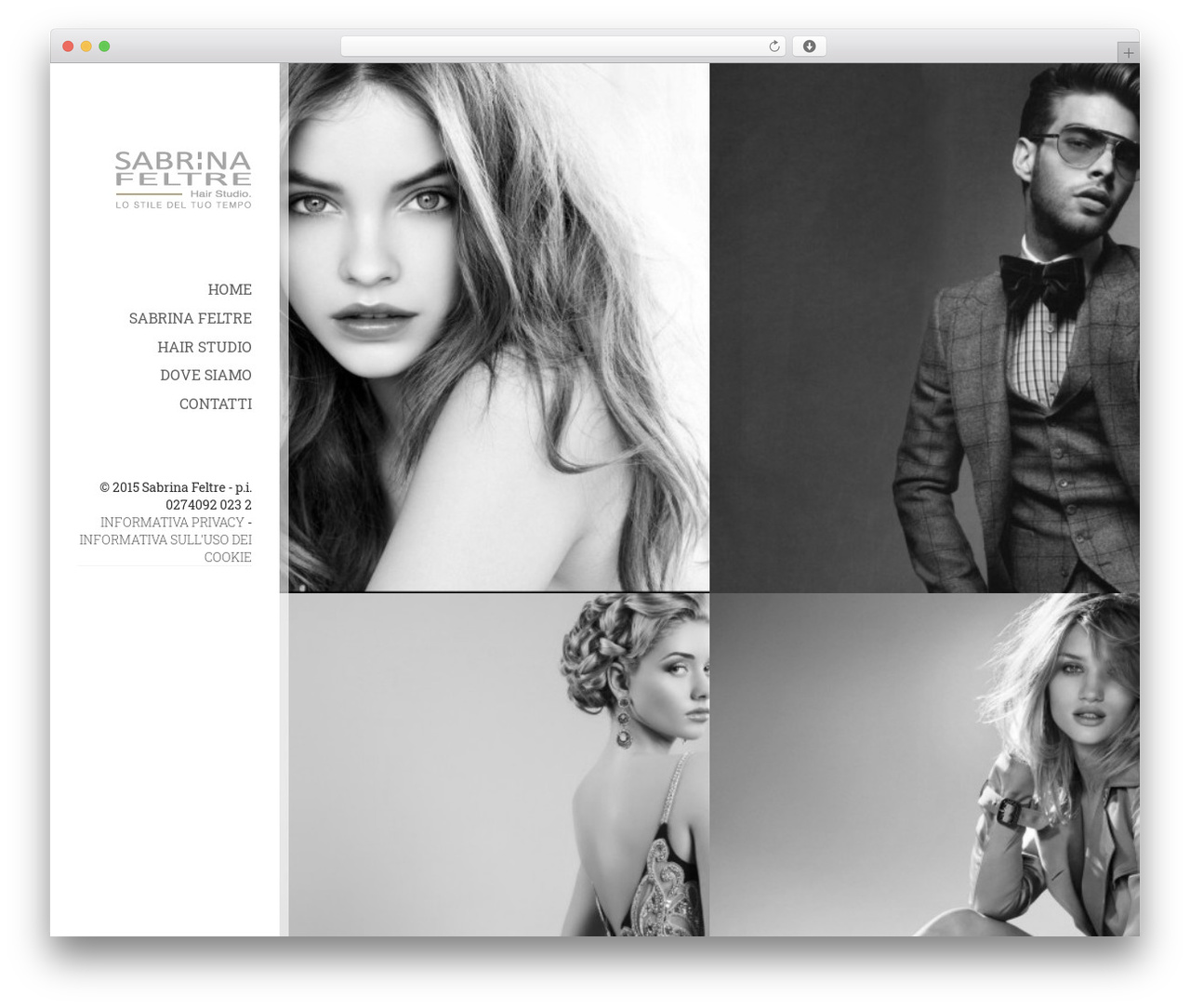1190x1008 pixels.
Task: Click the Sabrina Feltre Hair Studio logo
Action: tap(183, 179)
